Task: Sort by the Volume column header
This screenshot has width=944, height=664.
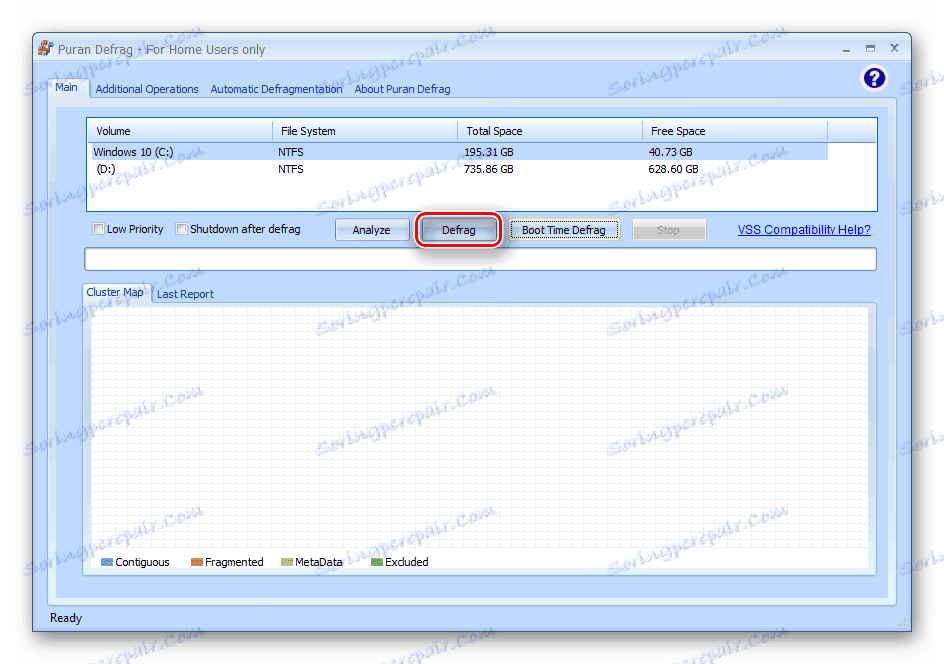Action: 180,131
